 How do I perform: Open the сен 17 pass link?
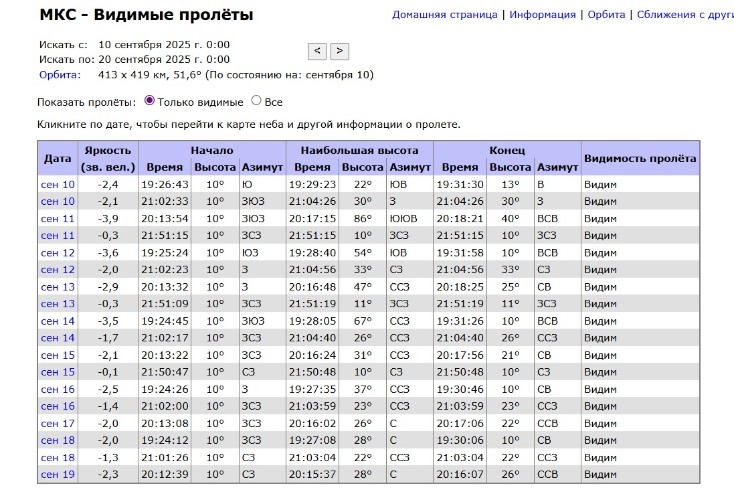click(58, 424)
